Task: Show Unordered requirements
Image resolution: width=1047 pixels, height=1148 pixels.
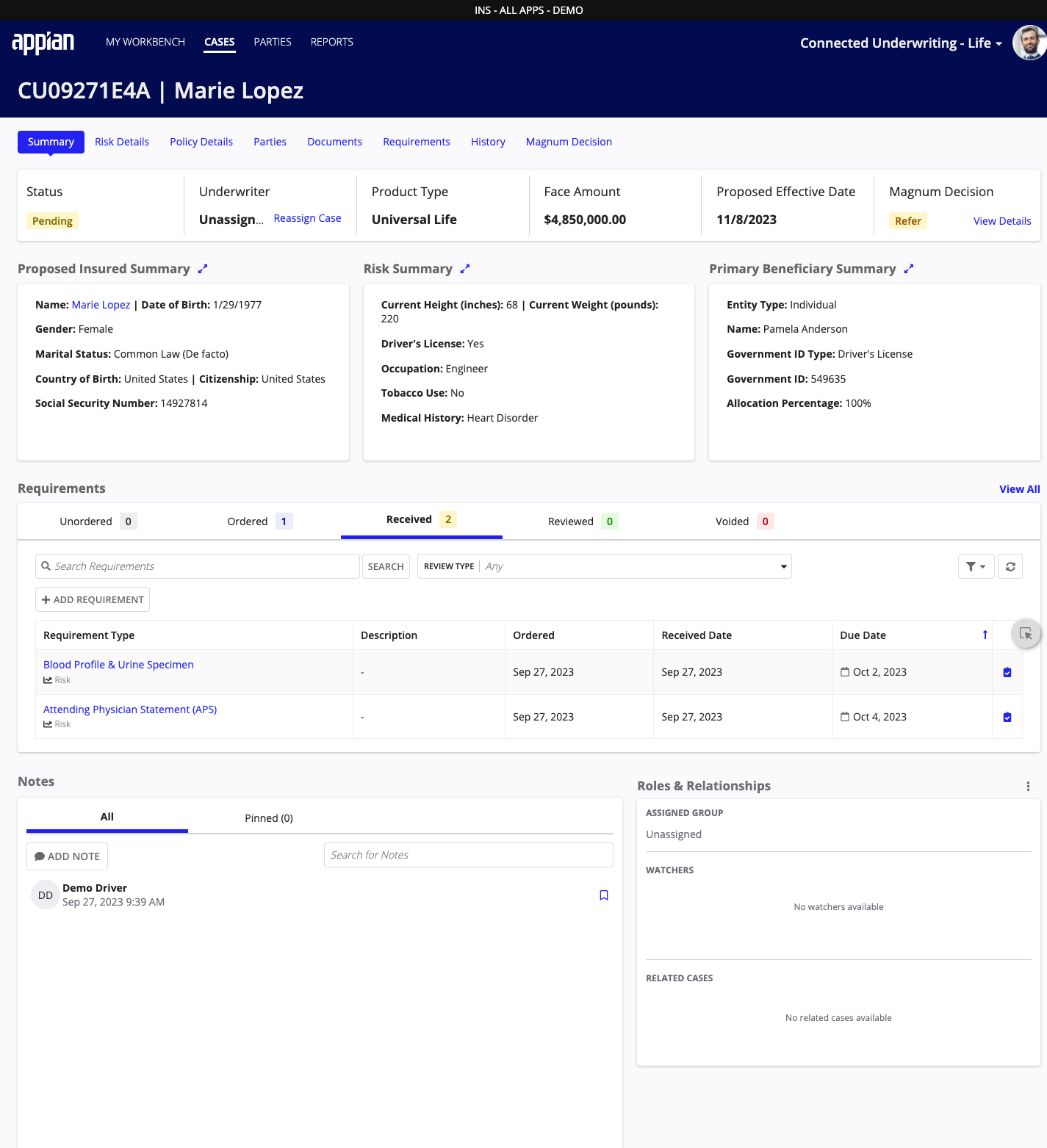Action: [98, 521]
